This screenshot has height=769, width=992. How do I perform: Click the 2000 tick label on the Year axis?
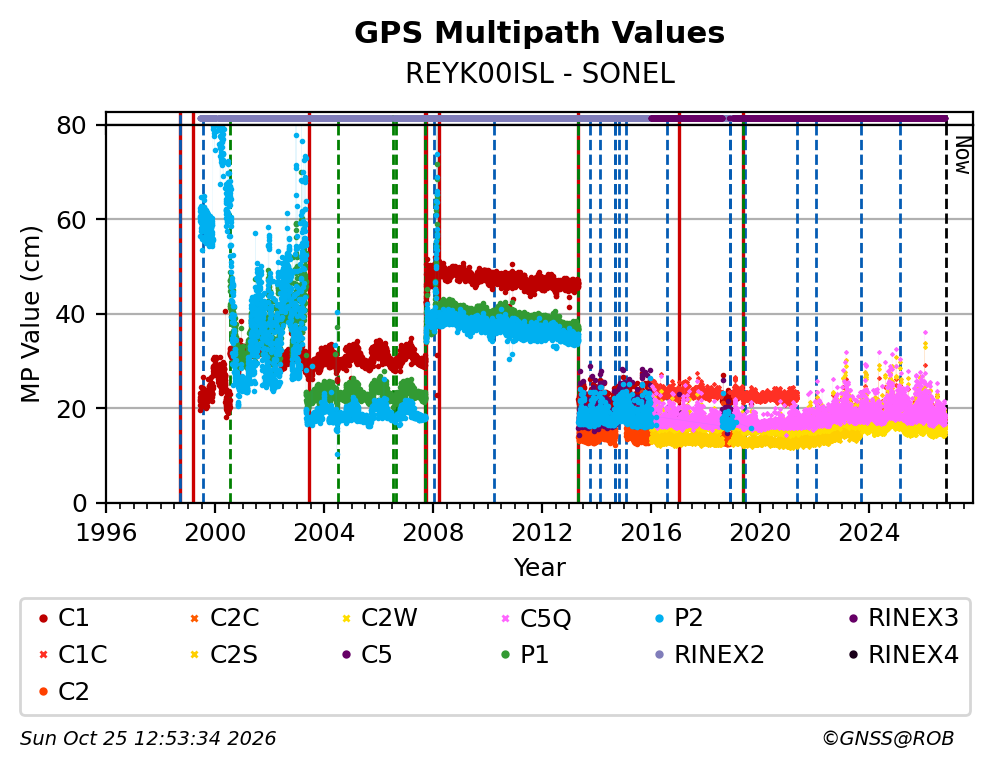point(214,534)
